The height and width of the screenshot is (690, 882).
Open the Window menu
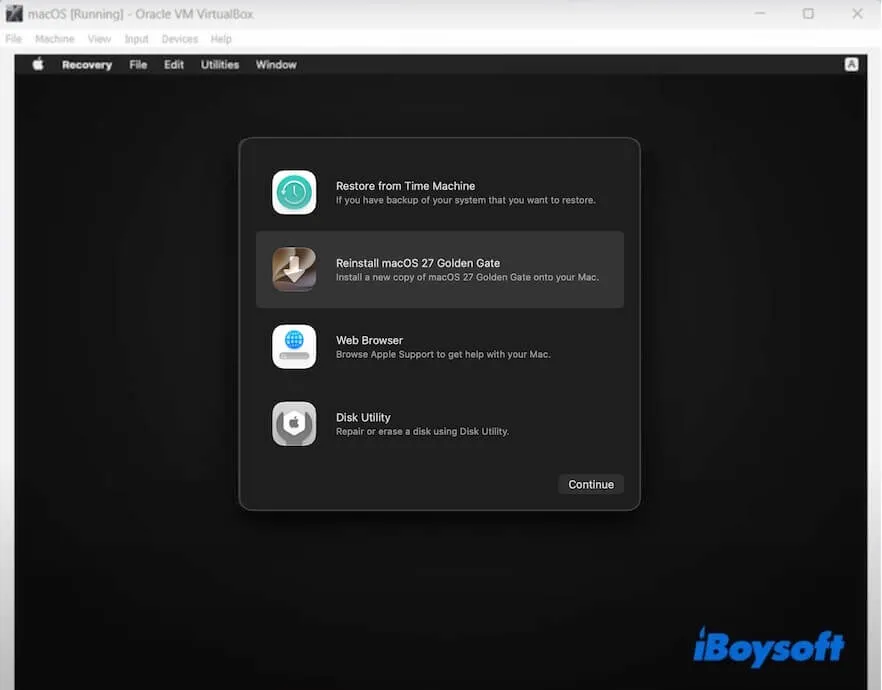point(276,65)
